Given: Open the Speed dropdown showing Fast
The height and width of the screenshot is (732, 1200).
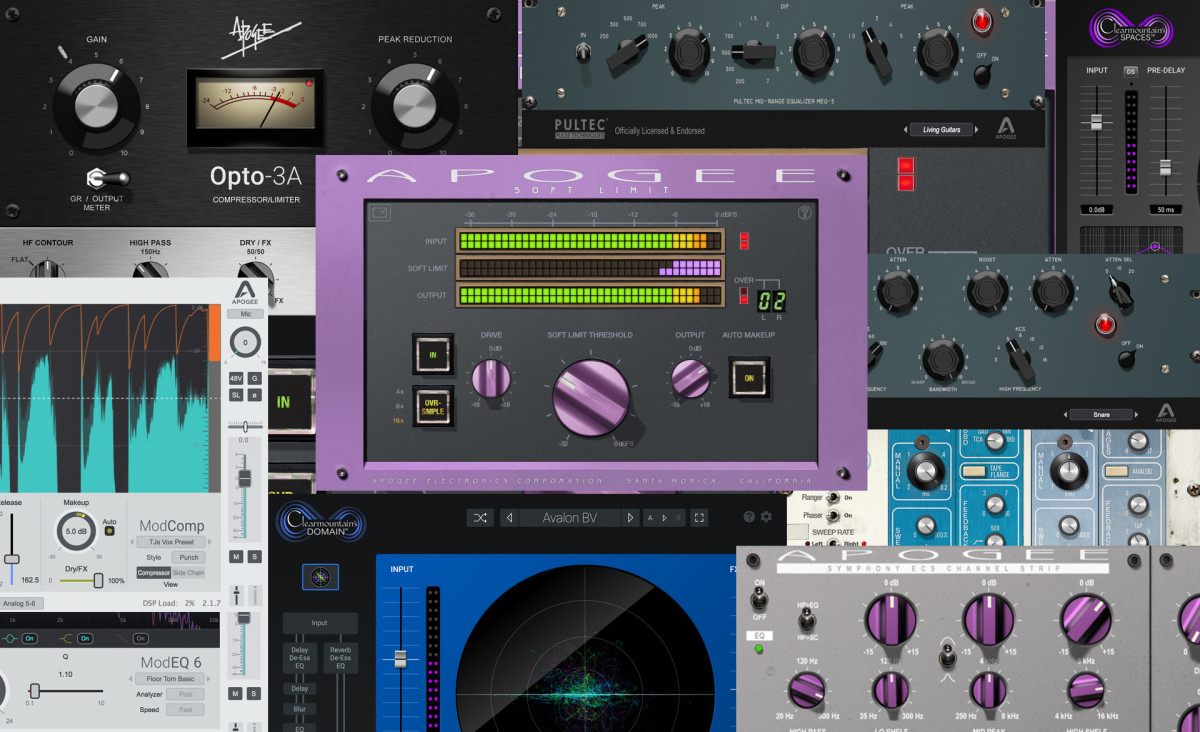Looking at the screenshot, I should (186, 709).
